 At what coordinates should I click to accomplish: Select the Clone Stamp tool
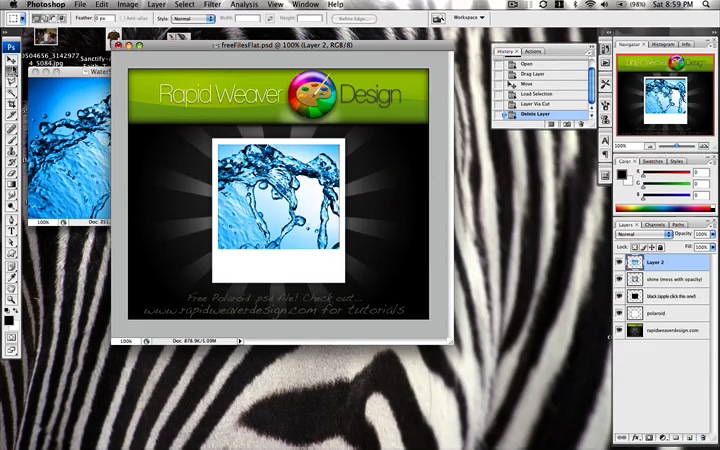11,151
